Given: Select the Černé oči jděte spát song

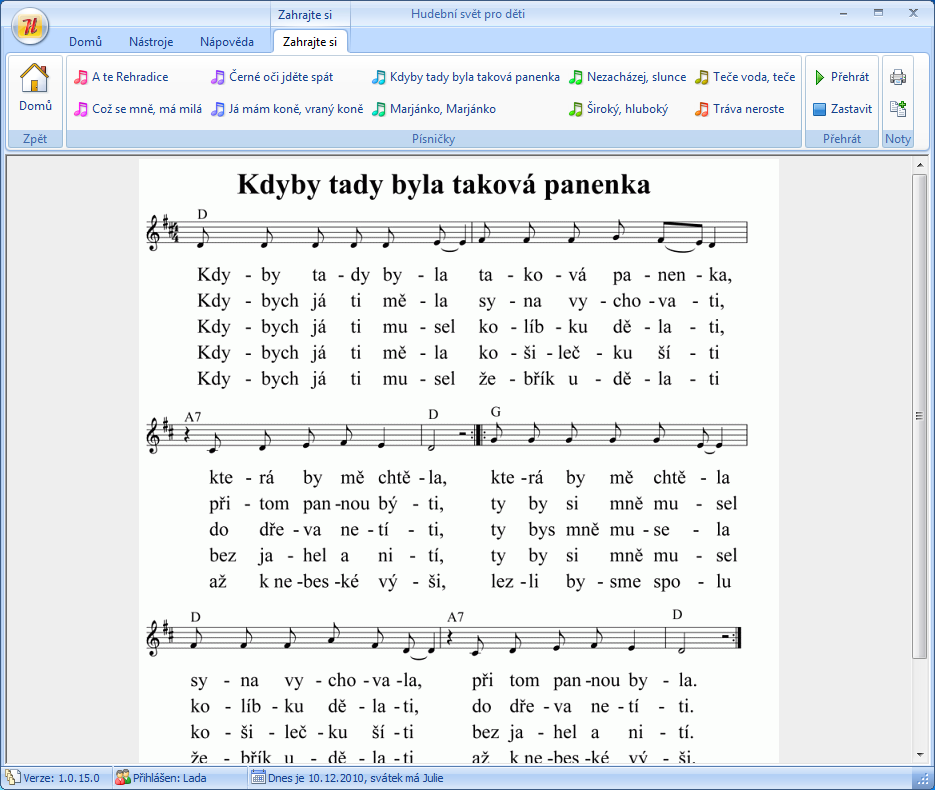Looking at the screenshot, I should pyautogui.click(x=272, y=77).
